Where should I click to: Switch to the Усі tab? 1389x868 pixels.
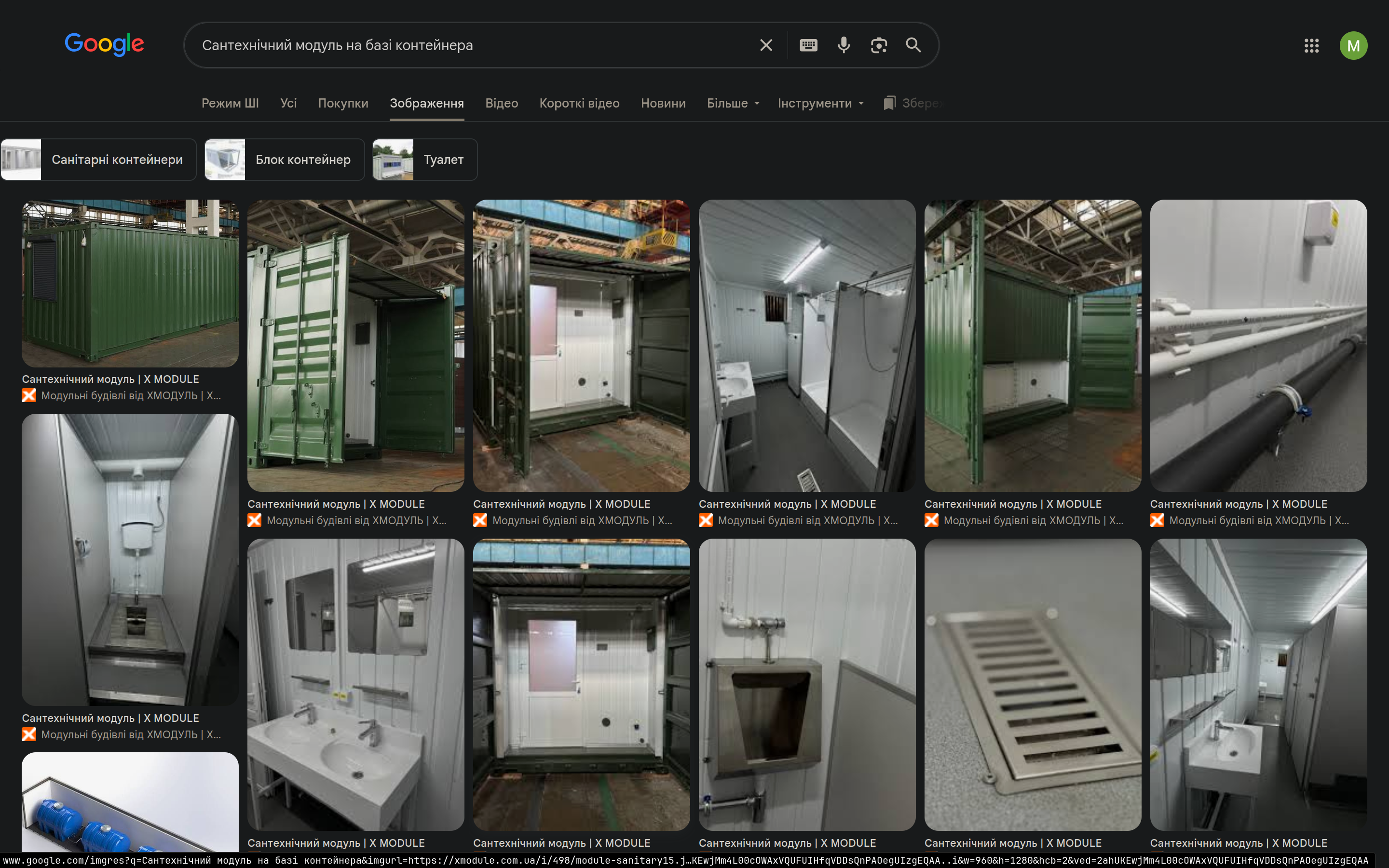pos(289,103)
